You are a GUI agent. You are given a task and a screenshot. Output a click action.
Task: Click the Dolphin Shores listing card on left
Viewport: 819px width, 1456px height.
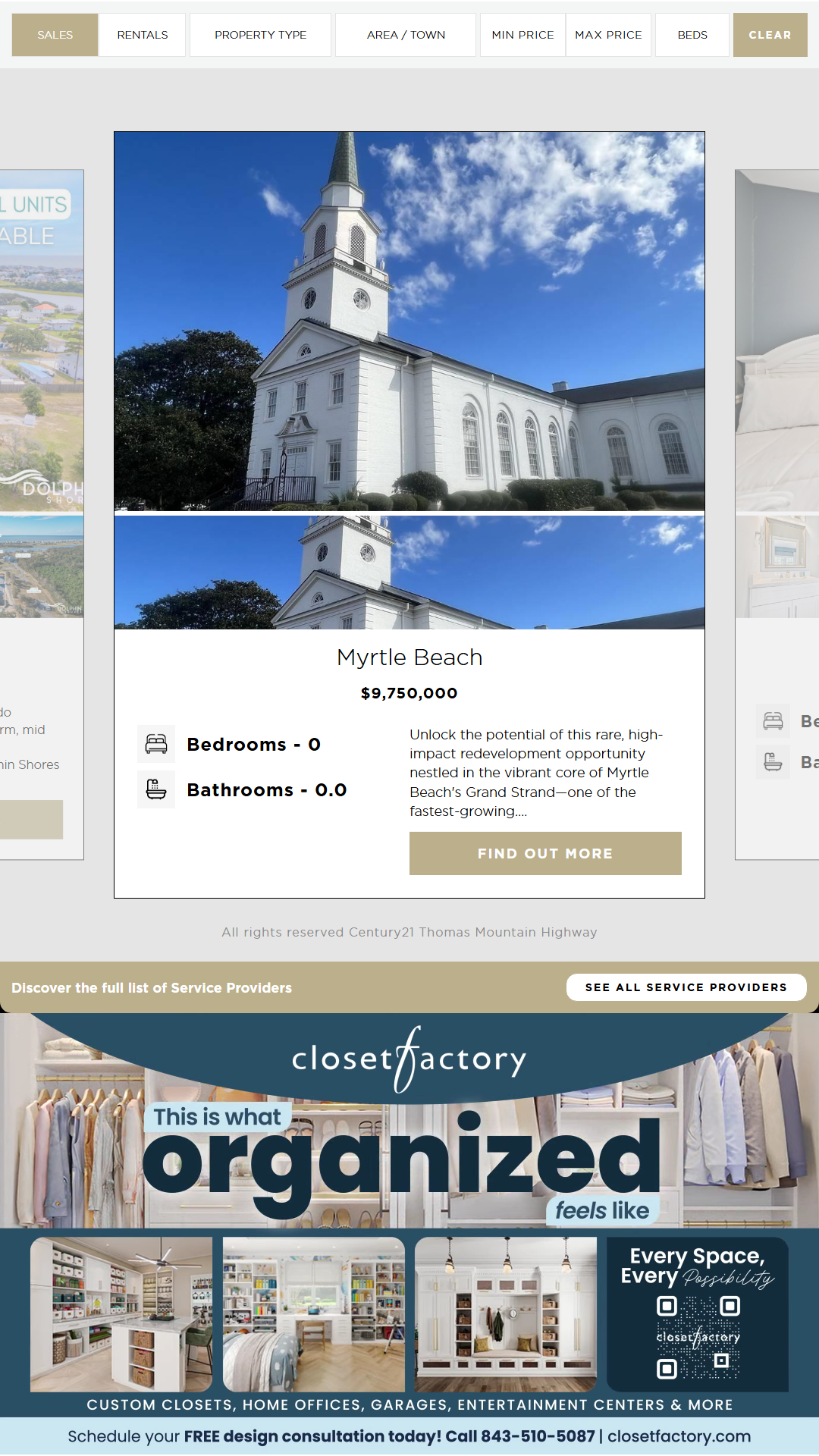(42, 514)
